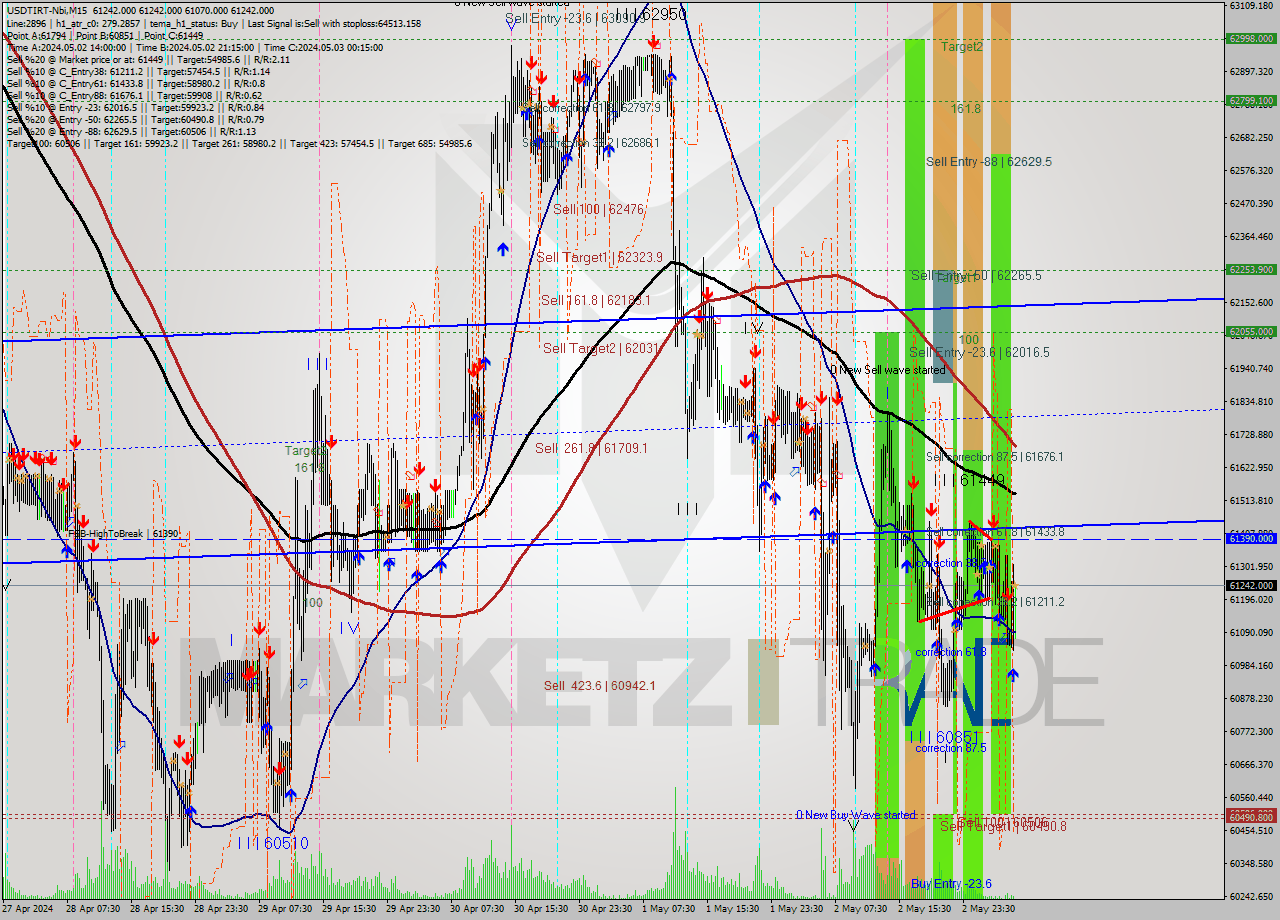The image size is (1280, 920).
Task: Select the 'Sell Target1 | 62323.9' label
Action: (x=599, y=257)
